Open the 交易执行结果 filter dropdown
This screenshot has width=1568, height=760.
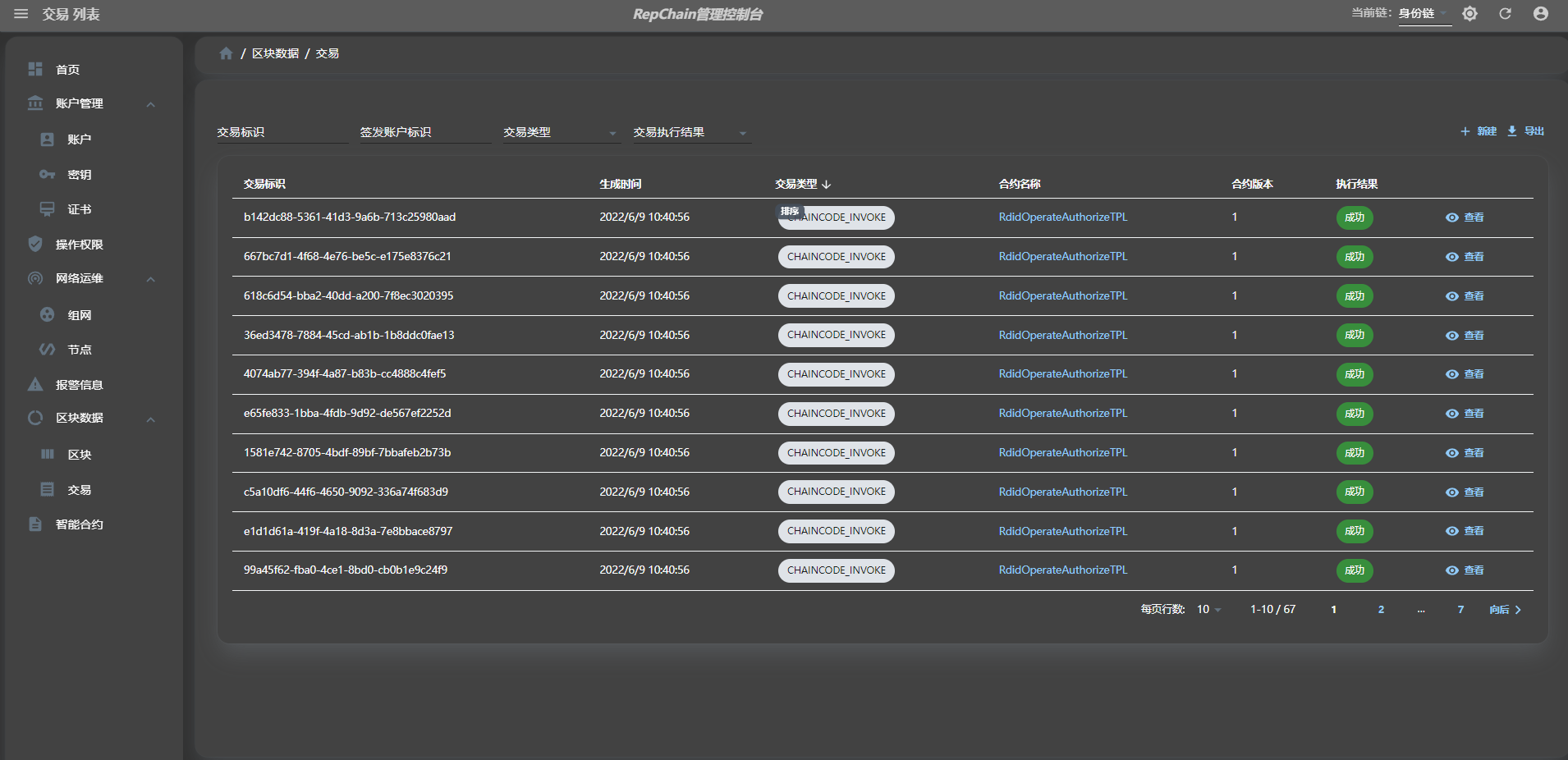click(692, 132)
